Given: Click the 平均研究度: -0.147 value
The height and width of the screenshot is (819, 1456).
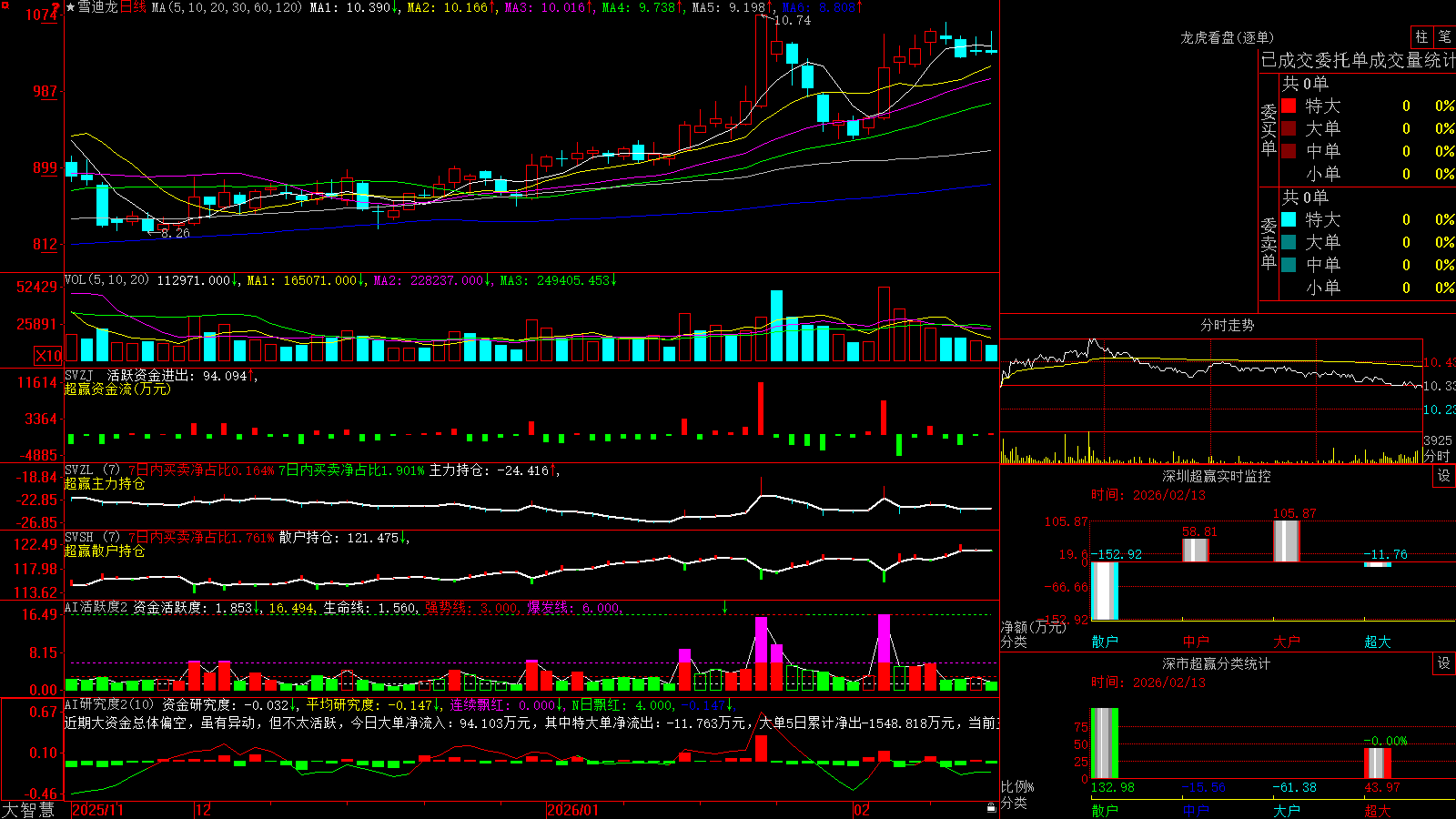Looking at the screenshot, I should click(x=369, y=705).
